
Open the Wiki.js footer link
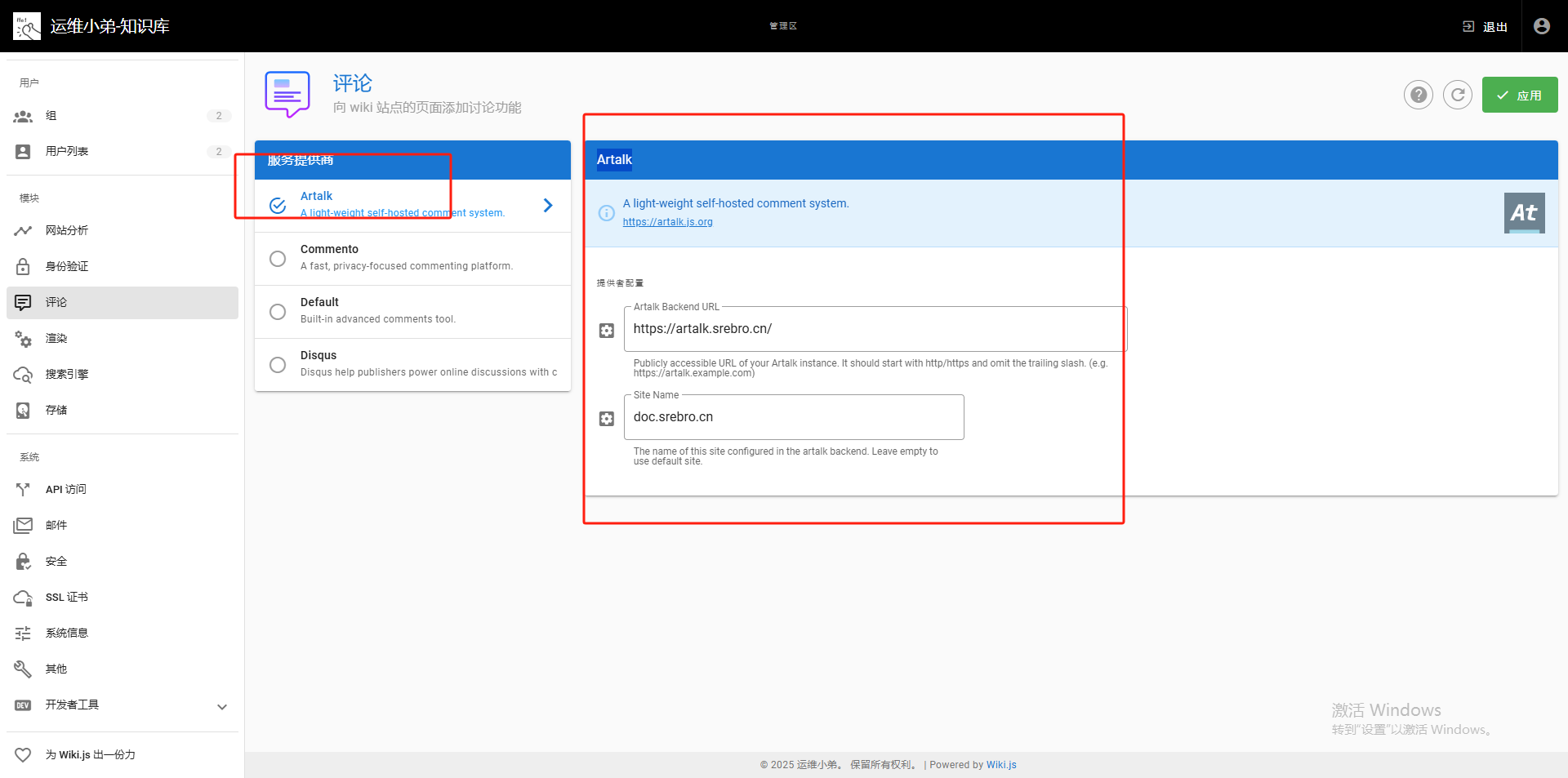tap(1001, 765)
